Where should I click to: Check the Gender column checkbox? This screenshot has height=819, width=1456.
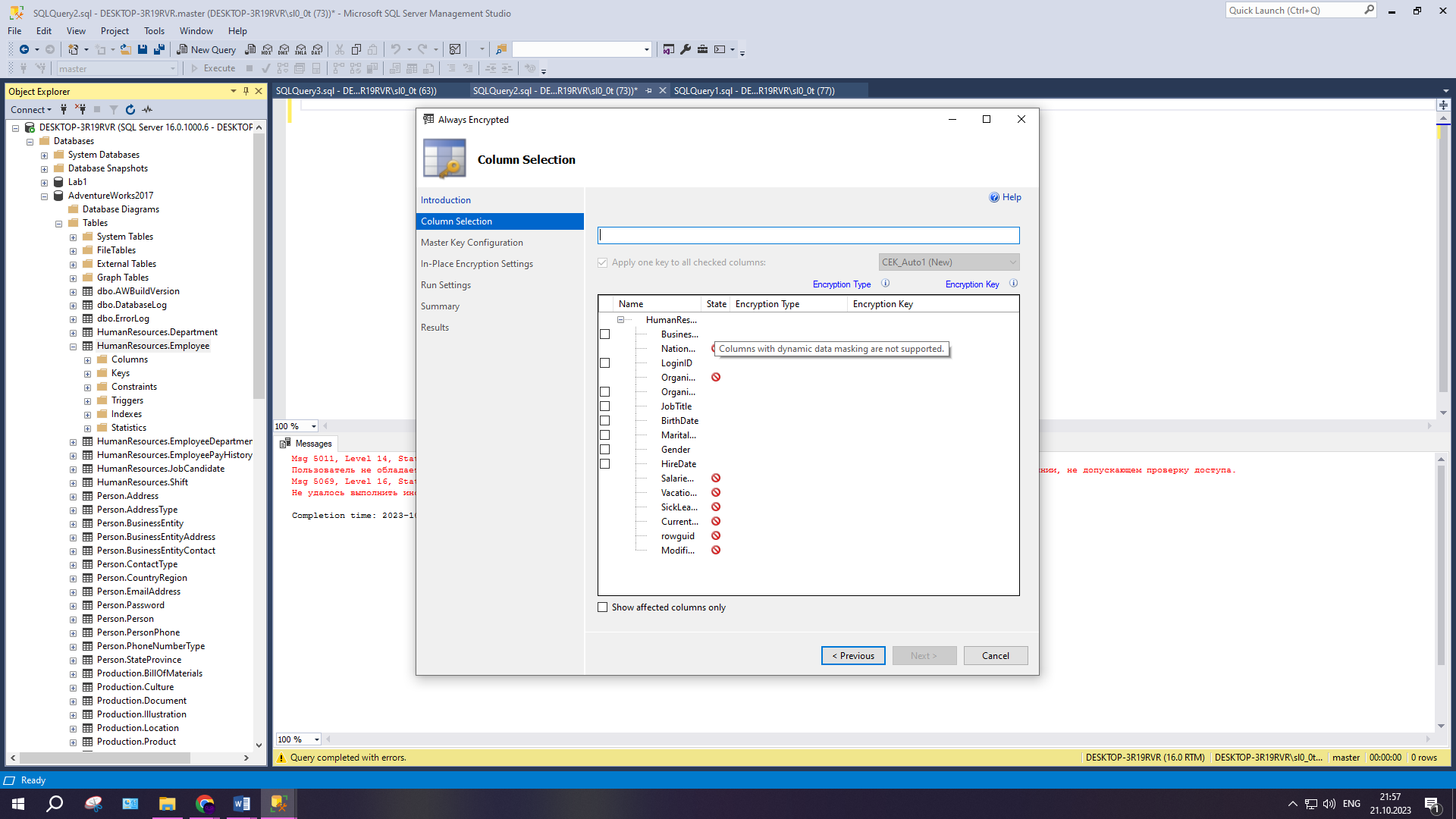[x=604, y=450]
